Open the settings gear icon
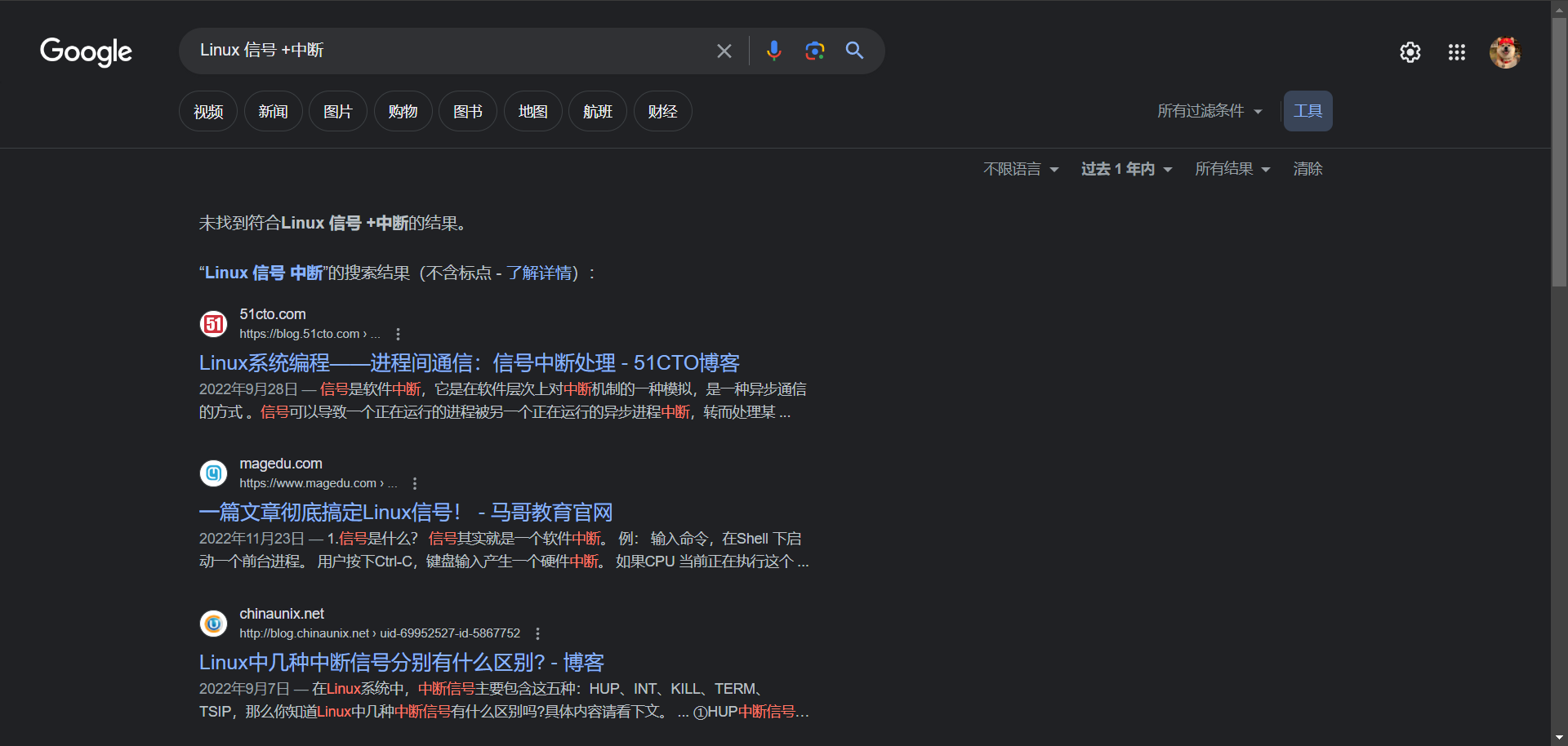1568x746 pixels. tap(1410, 52)
